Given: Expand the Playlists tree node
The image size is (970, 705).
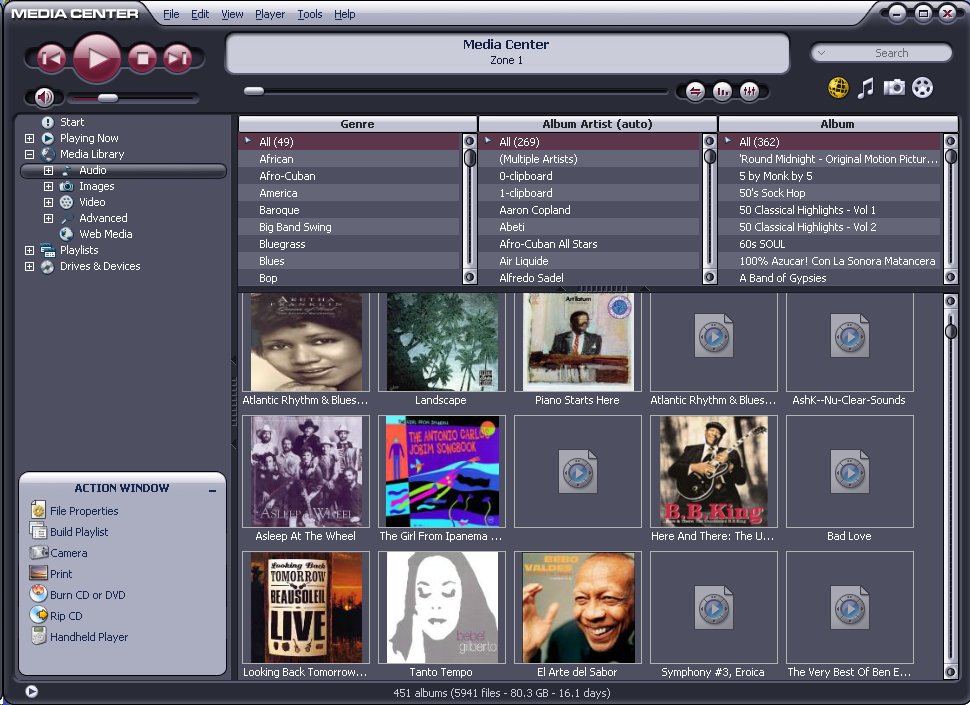Looking at the screenshot, I should [29, 250].
